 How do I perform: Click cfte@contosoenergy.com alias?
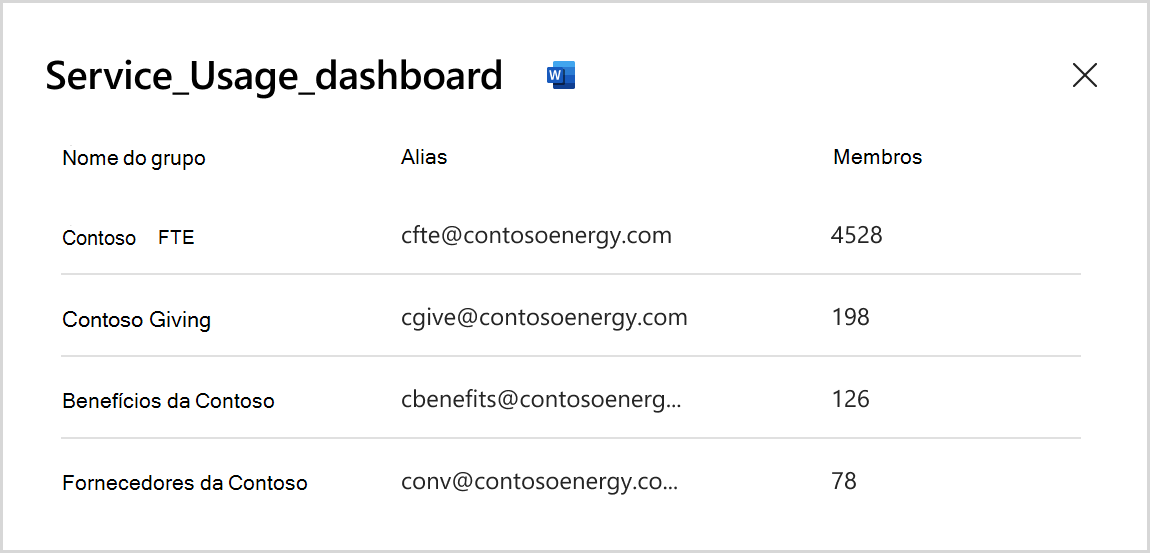(x=536, y=236)
